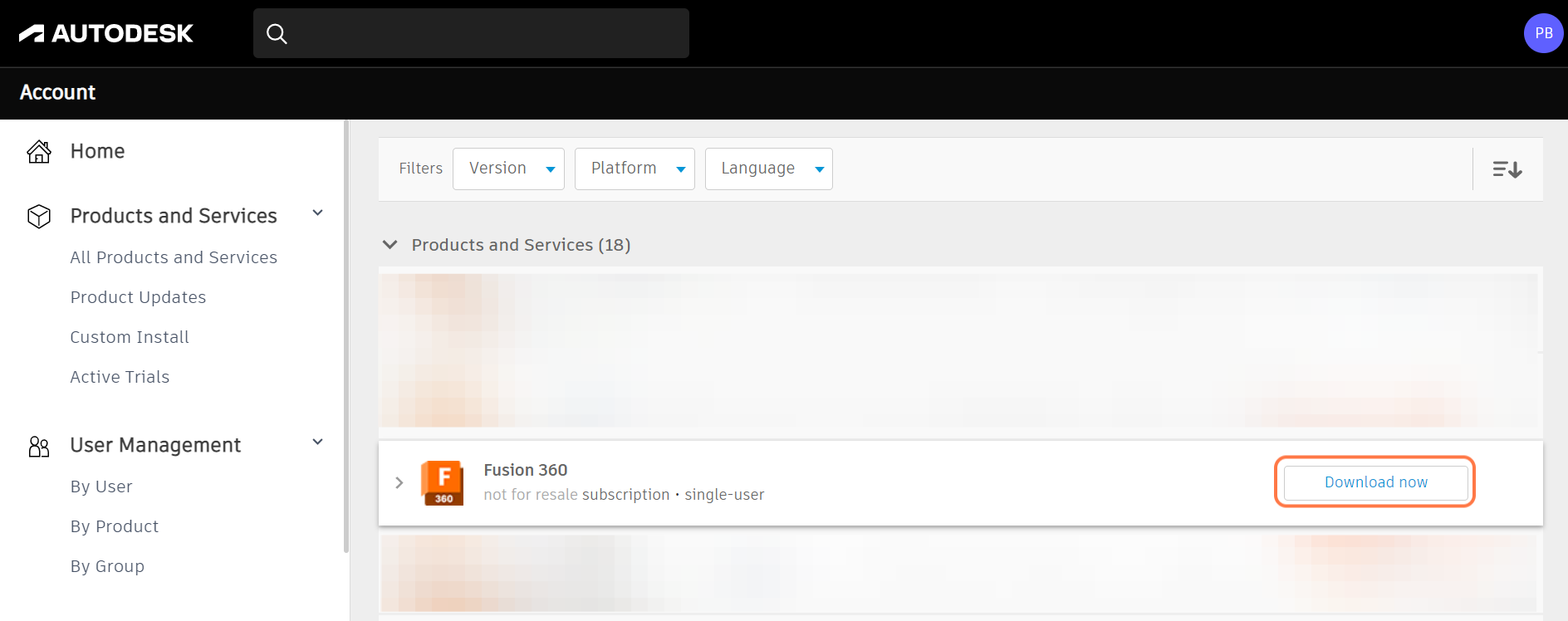Click the 'not for resale subscription' text

point(576,495)
